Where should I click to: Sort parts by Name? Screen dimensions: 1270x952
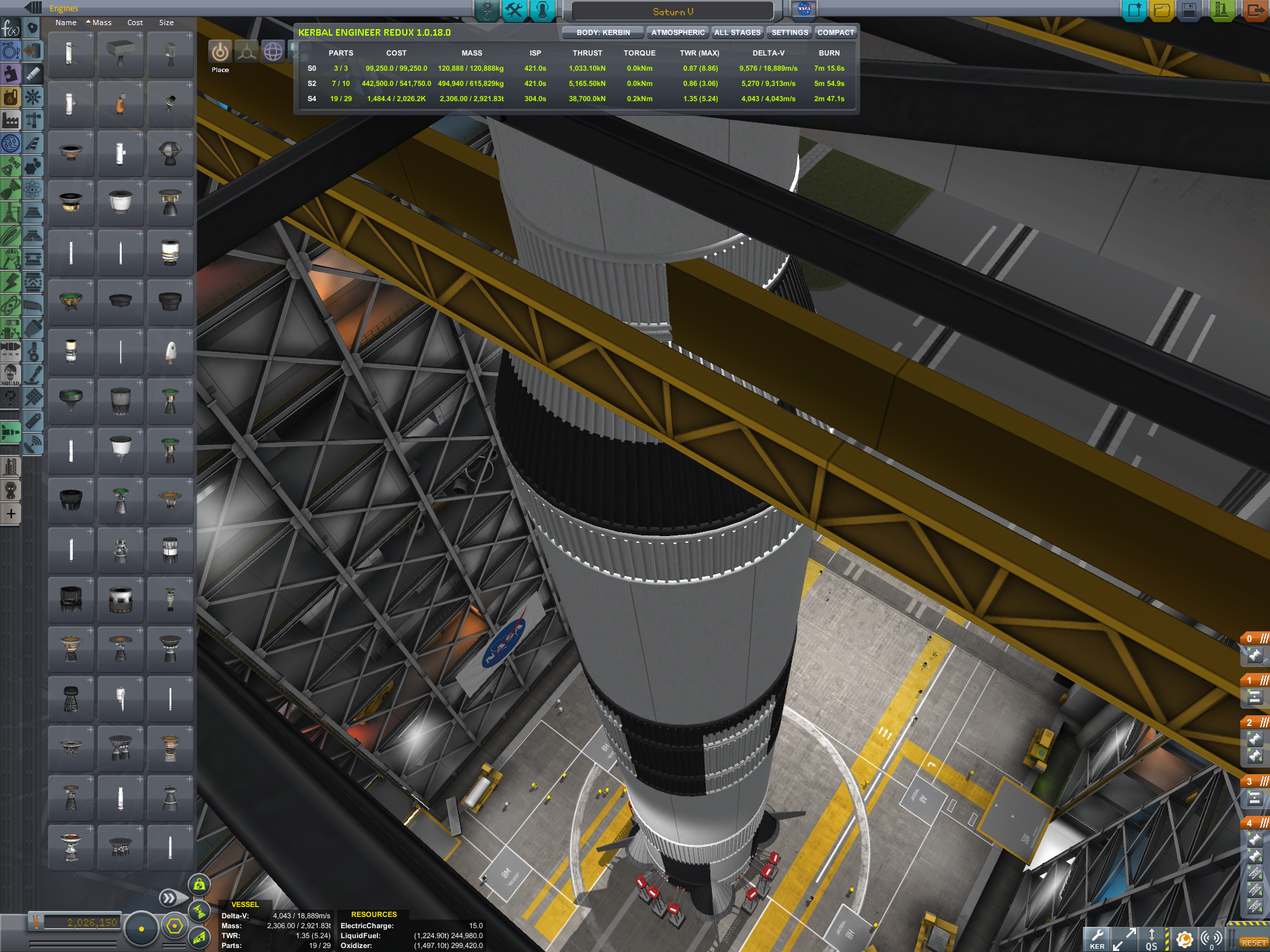tap(66, 22)
